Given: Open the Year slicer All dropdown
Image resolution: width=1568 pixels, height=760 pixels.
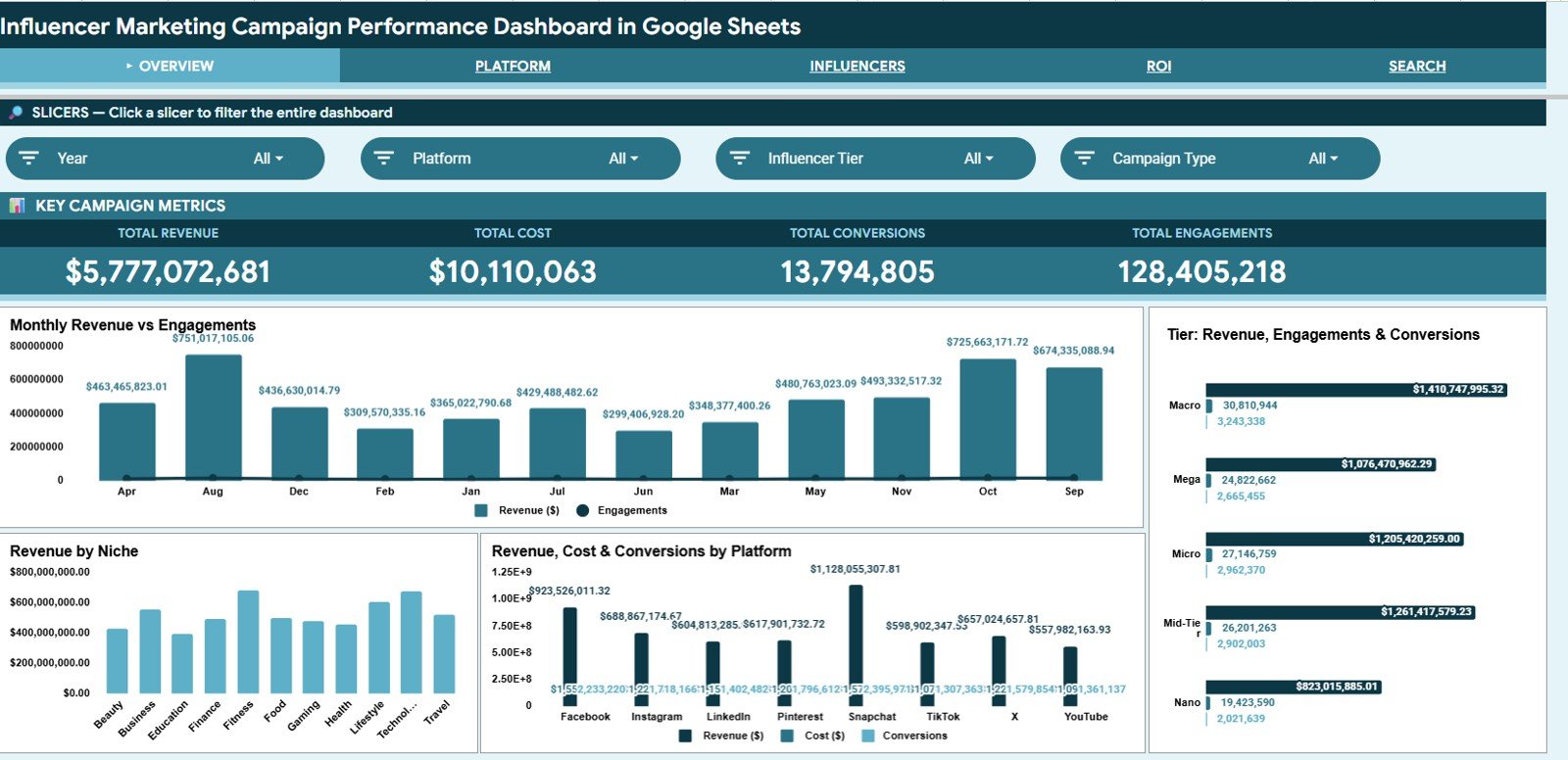Looking at the screenshot, I should 269,159.
